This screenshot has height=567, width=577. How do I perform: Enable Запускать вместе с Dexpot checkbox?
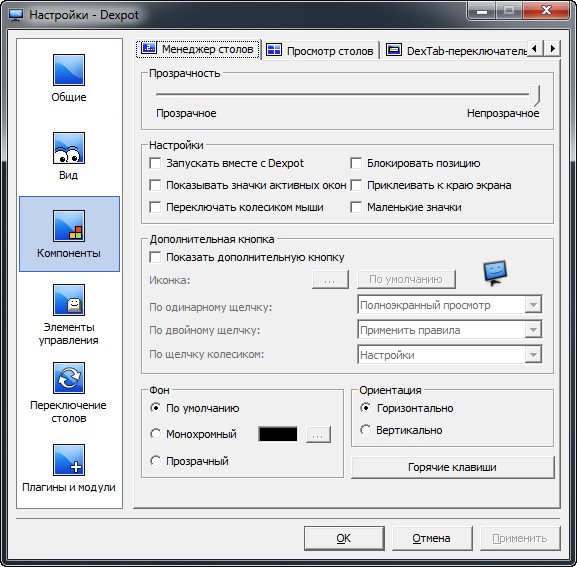(x=155, y=163)
